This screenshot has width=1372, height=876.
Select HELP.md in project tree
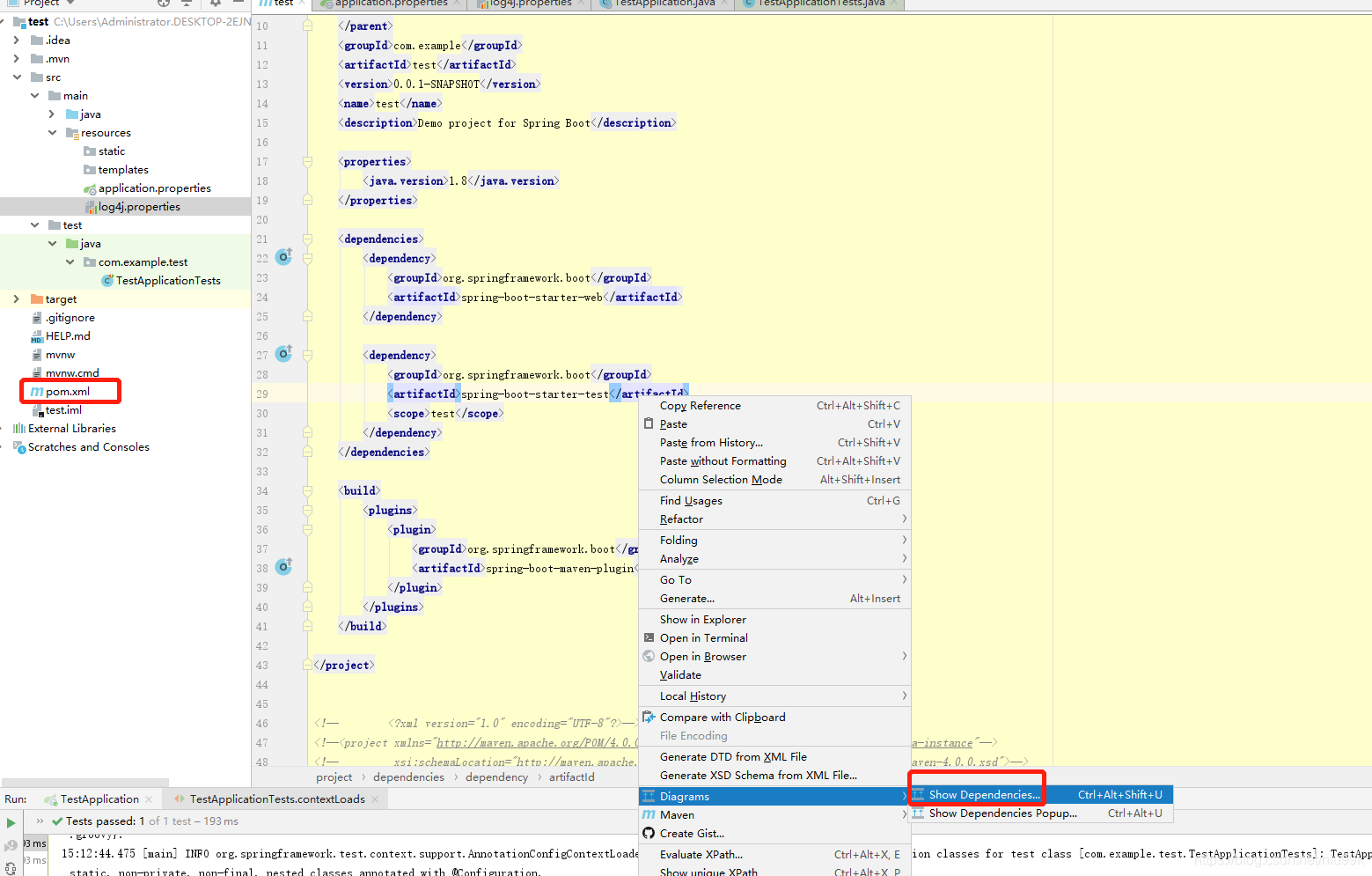[68, 336]
